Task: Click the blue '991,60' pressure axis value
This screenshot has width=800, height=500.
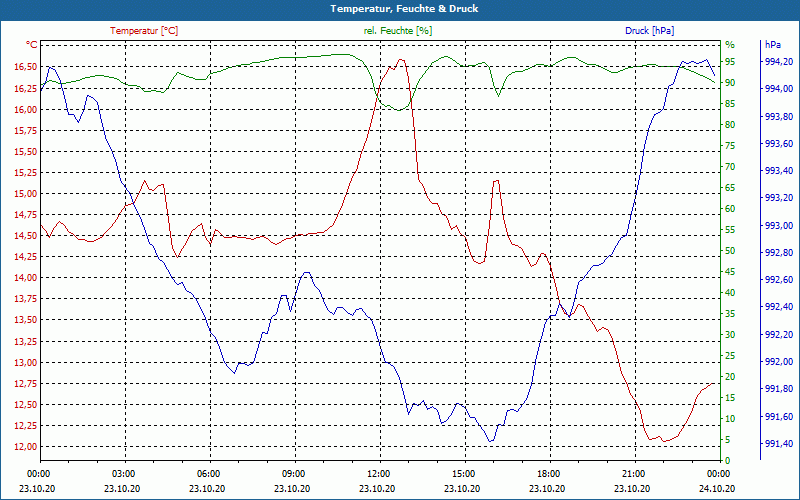Action: 779,417
